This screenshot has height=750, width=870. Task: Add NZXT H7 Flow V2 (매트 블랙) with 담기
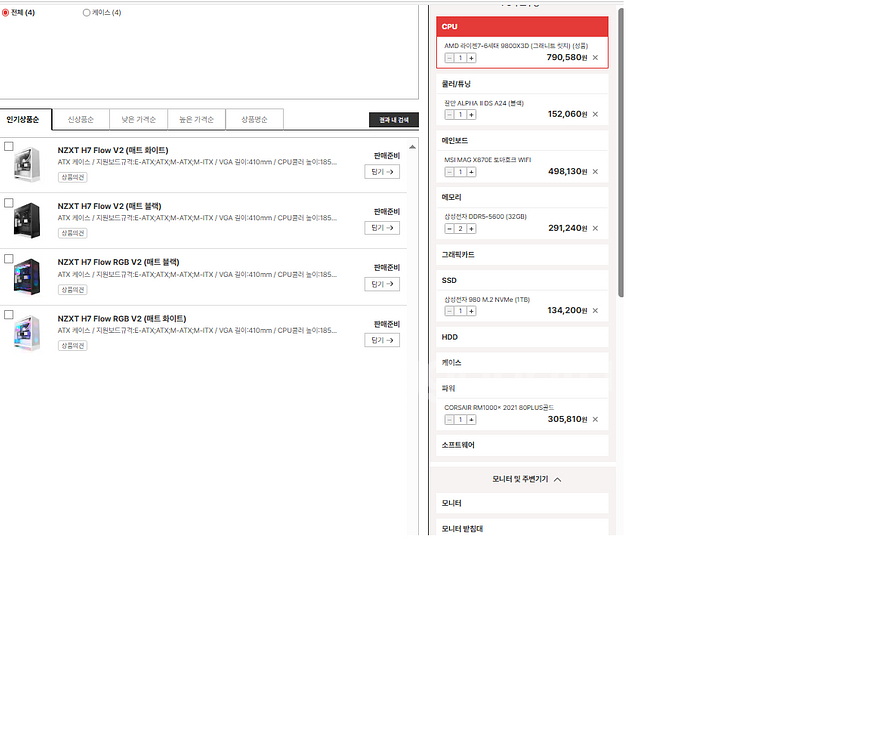coord(382,228)
